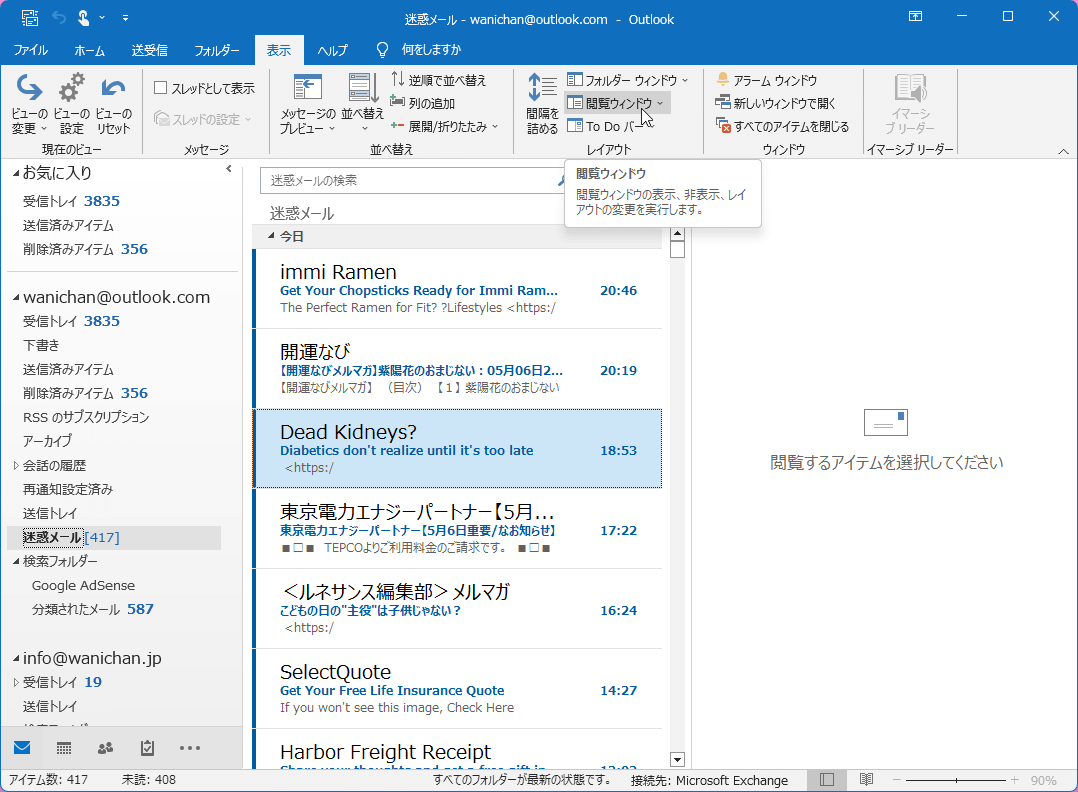
Task: Click the 並べ替え arrange icon
Action: point(362,103)
